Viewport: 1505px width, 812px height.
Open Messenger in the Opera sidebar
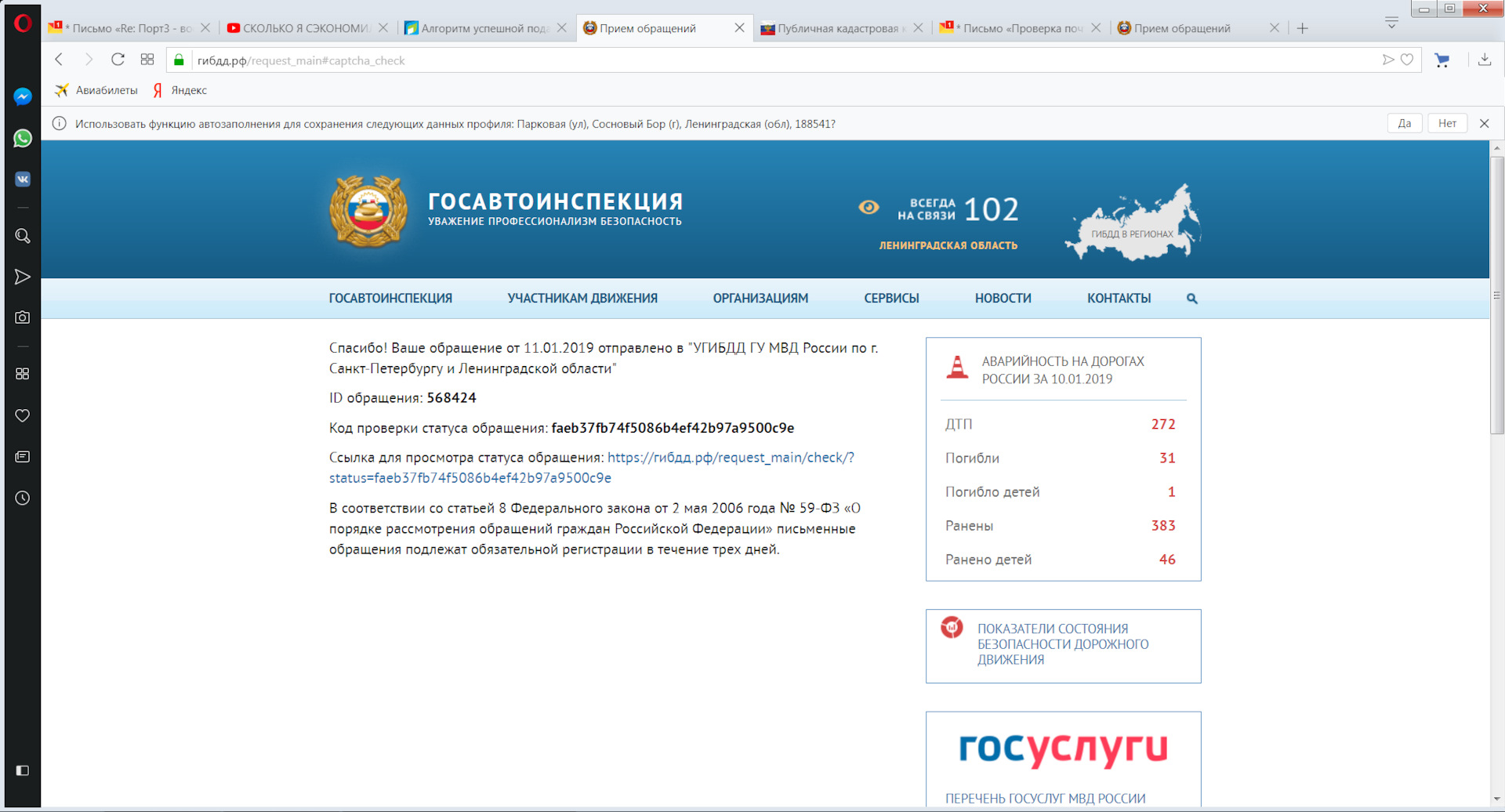pos(23,96)
